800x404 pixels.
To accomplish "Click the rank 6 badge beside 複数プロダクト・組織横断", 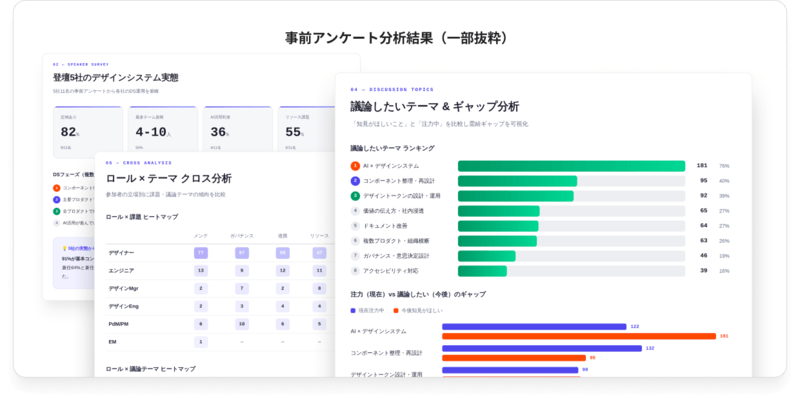I will coord(355,241).
